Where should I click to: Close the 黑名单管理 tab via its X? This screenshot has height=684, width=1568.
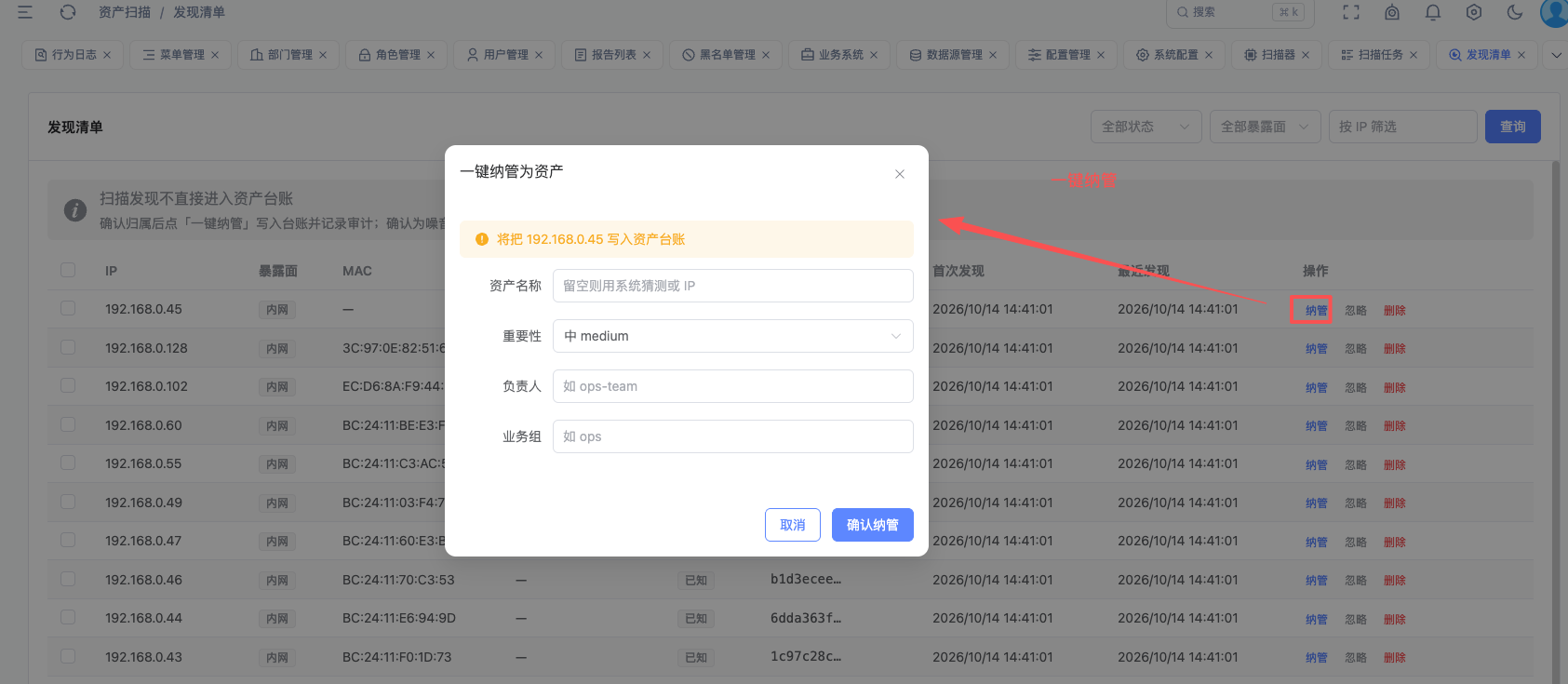coord(766,55)
